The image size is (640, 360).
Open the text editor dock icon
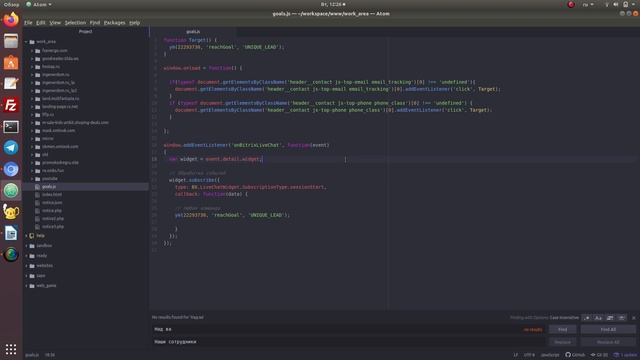[11, 84]
